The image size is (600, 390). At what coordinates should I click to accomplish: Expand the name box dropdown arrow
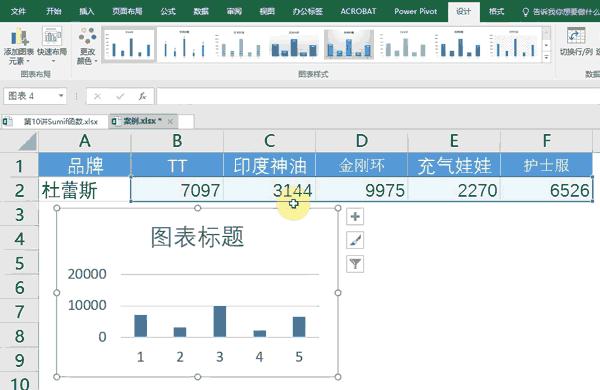click(x=61, y=96)
